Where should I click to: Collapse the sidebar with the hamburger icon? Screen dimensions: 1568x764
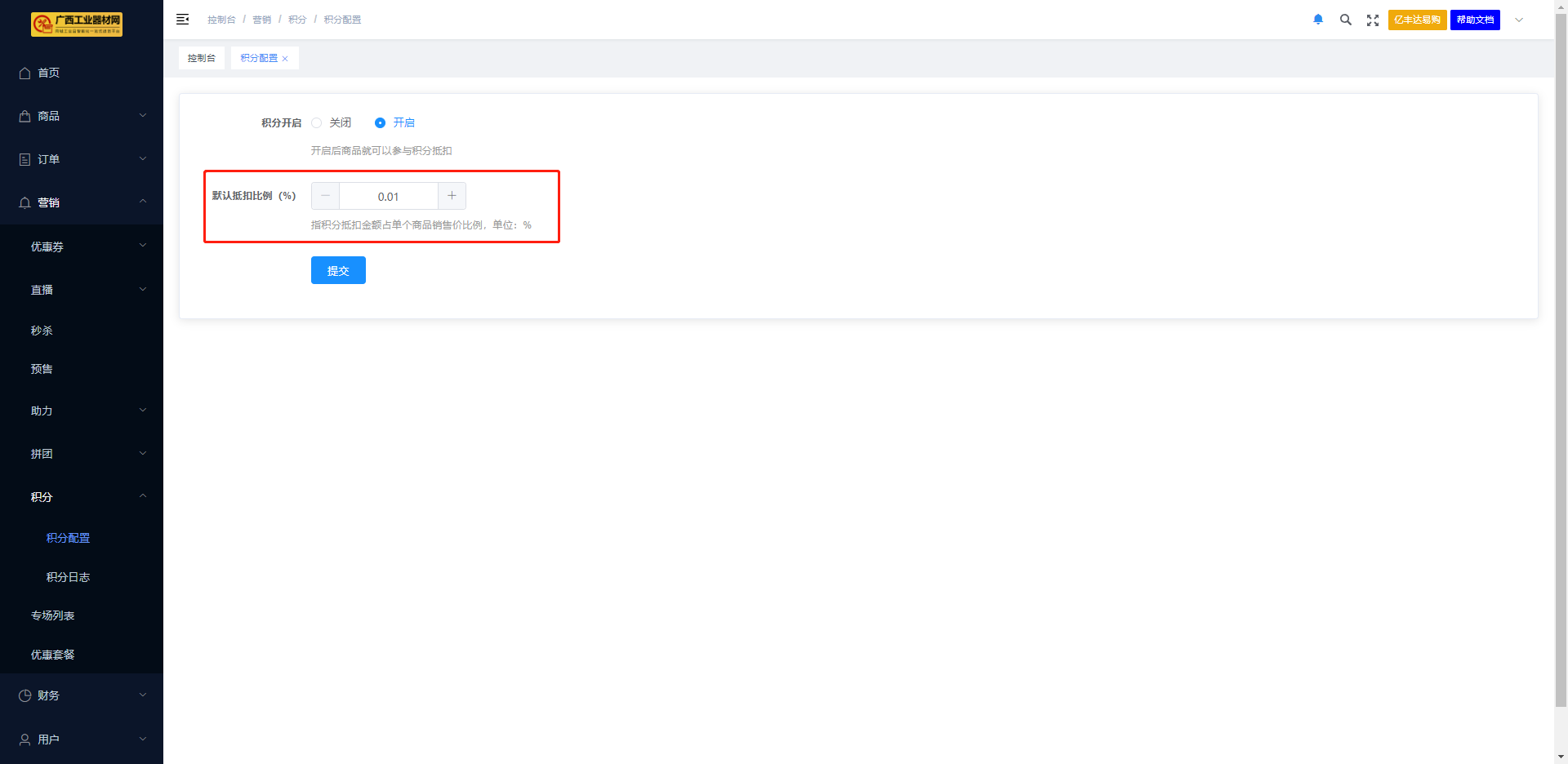[183, 20]
